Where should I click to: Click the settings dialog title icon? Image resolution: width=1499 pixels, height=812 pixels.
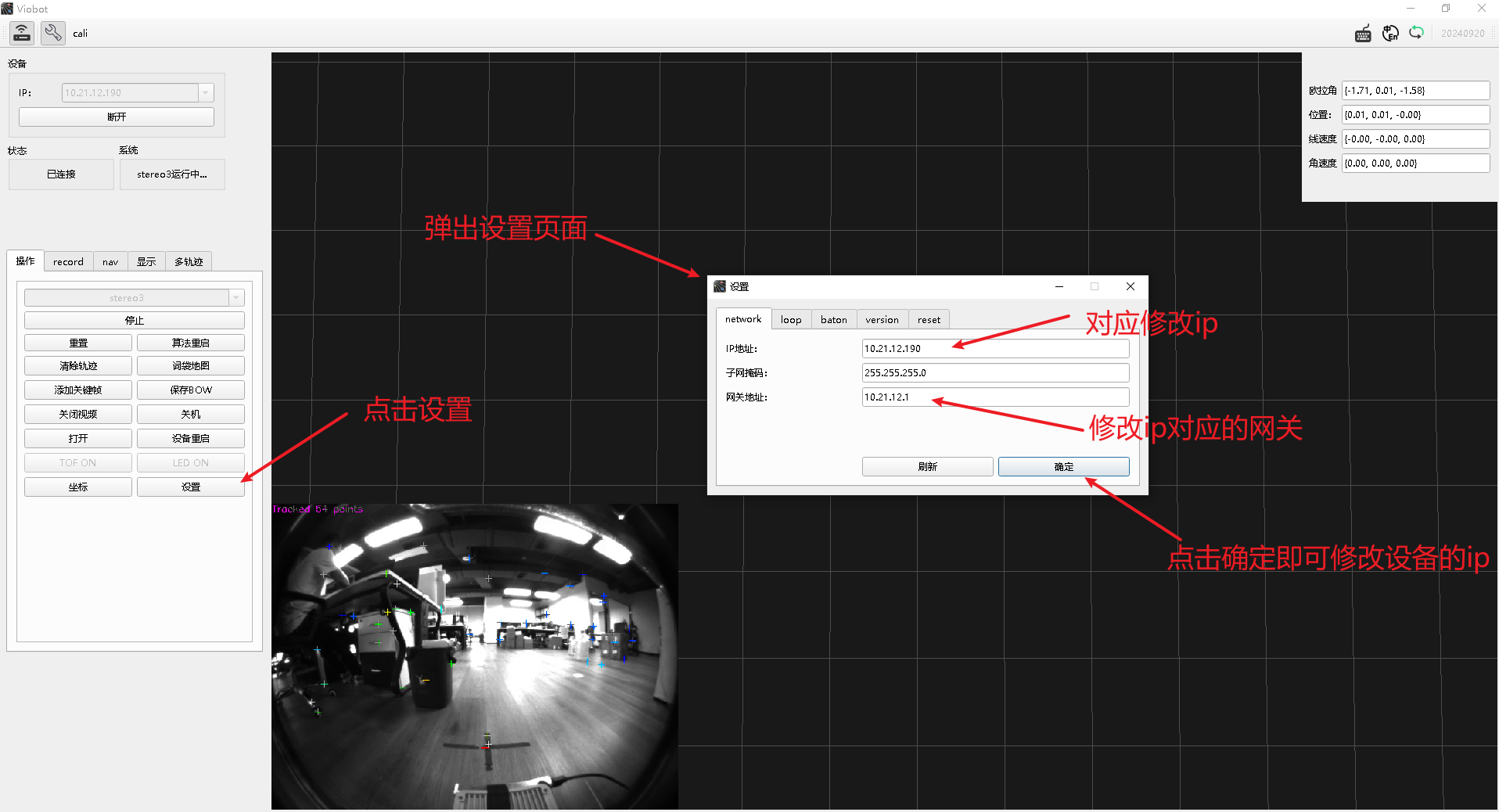[x=720, y=286]
